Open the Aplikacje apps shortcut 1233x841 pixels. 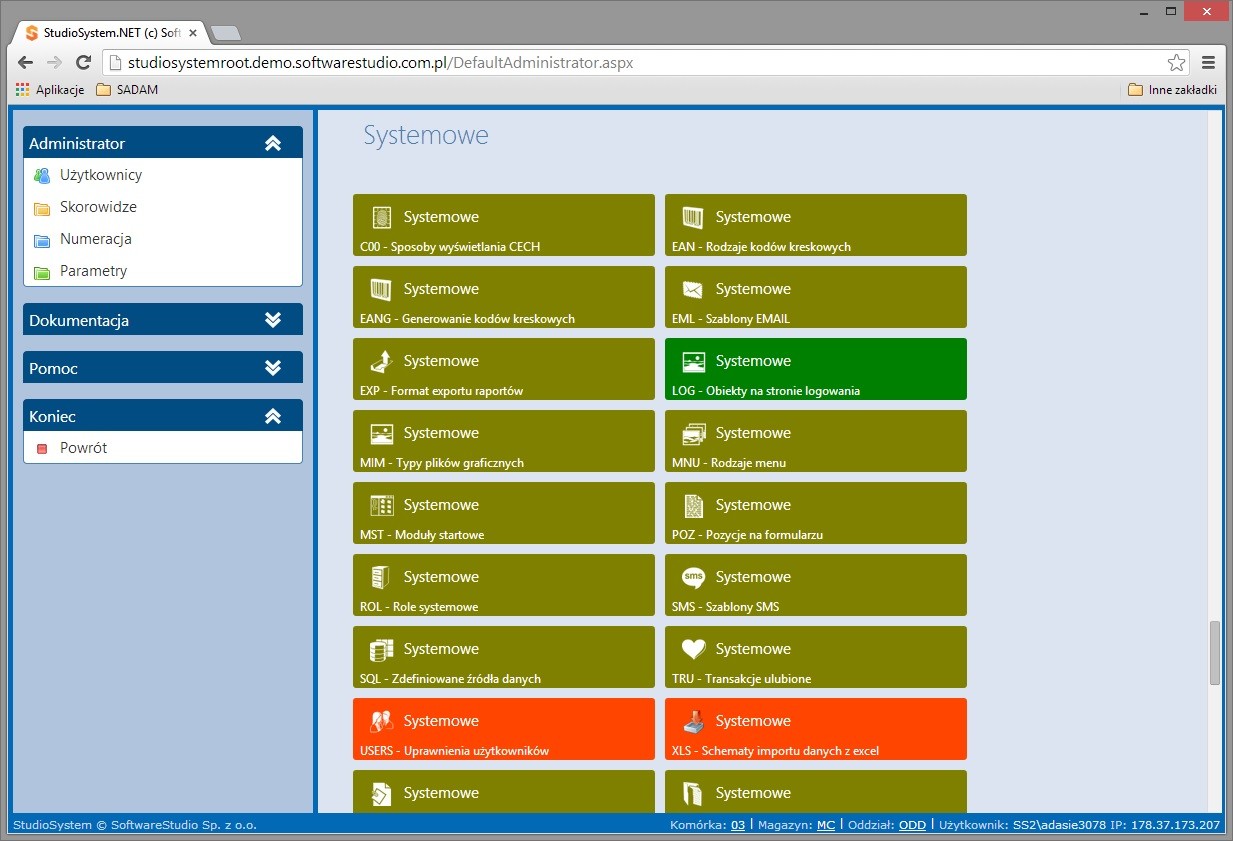[50, 89]
